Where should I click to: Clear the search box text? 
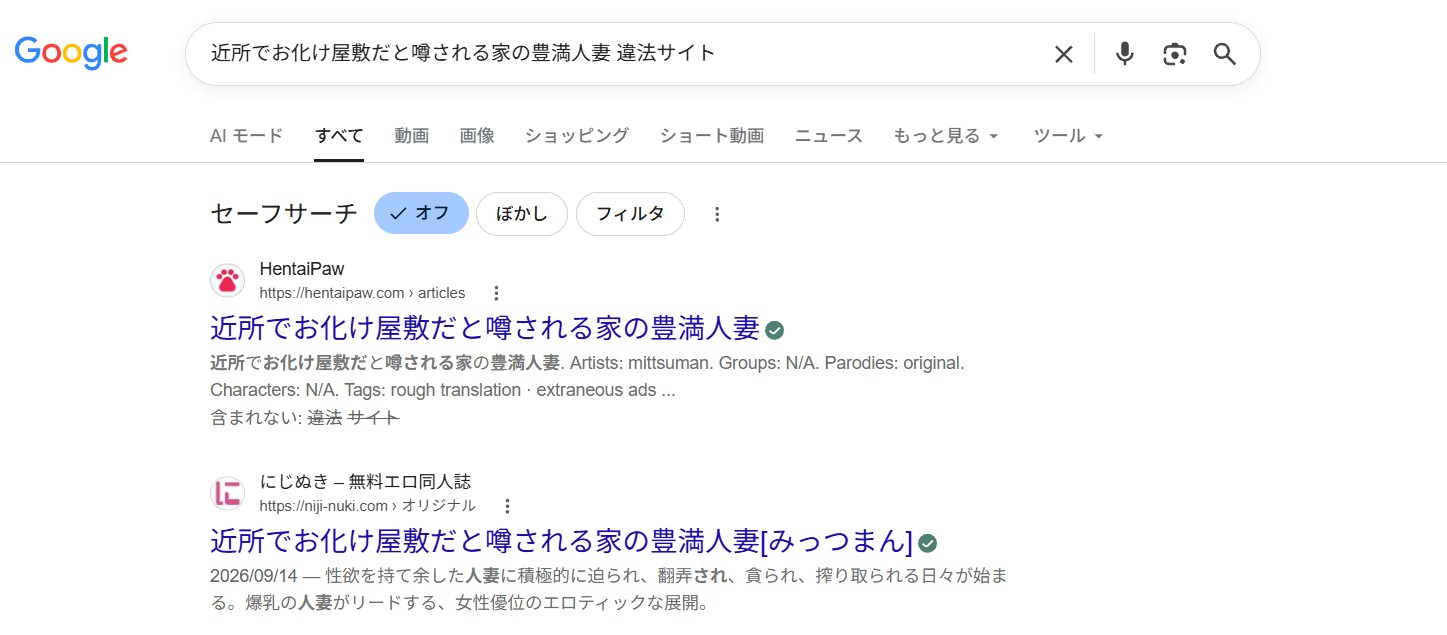1063,54
